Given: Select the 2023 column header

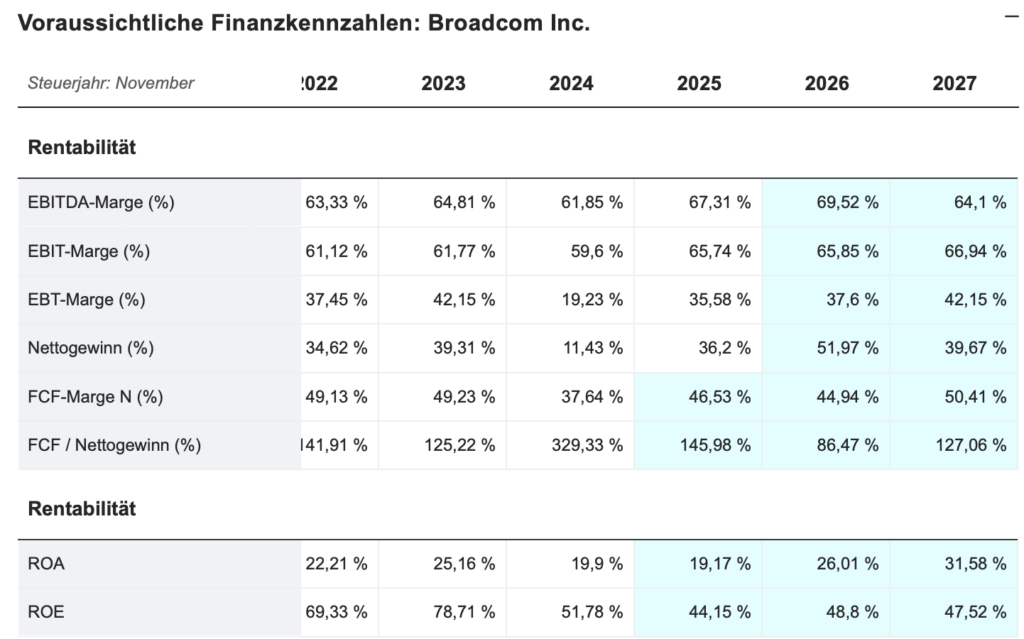Looking at the screenshot, I should 443,84.
